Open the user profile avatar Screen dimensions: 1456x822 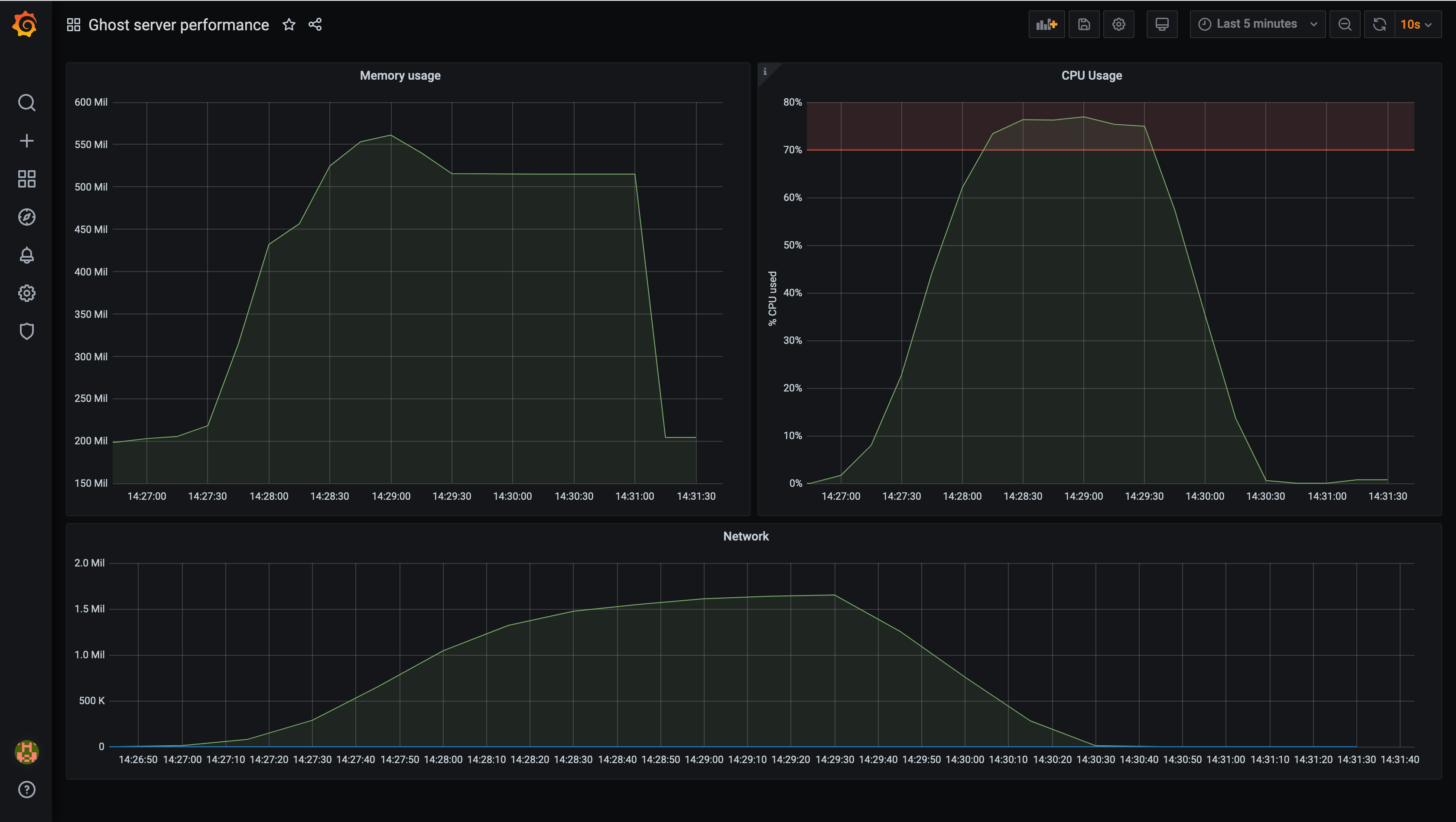26,752
